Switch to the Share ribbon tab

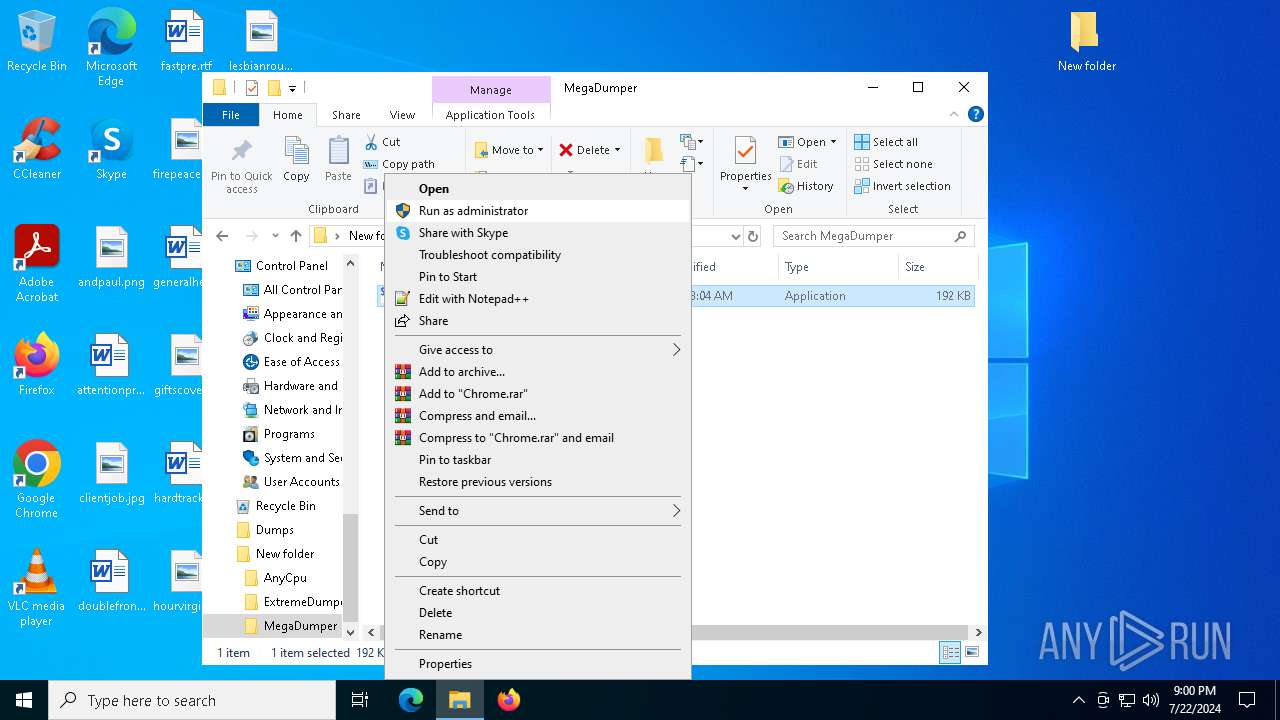[x=346, y=115]
